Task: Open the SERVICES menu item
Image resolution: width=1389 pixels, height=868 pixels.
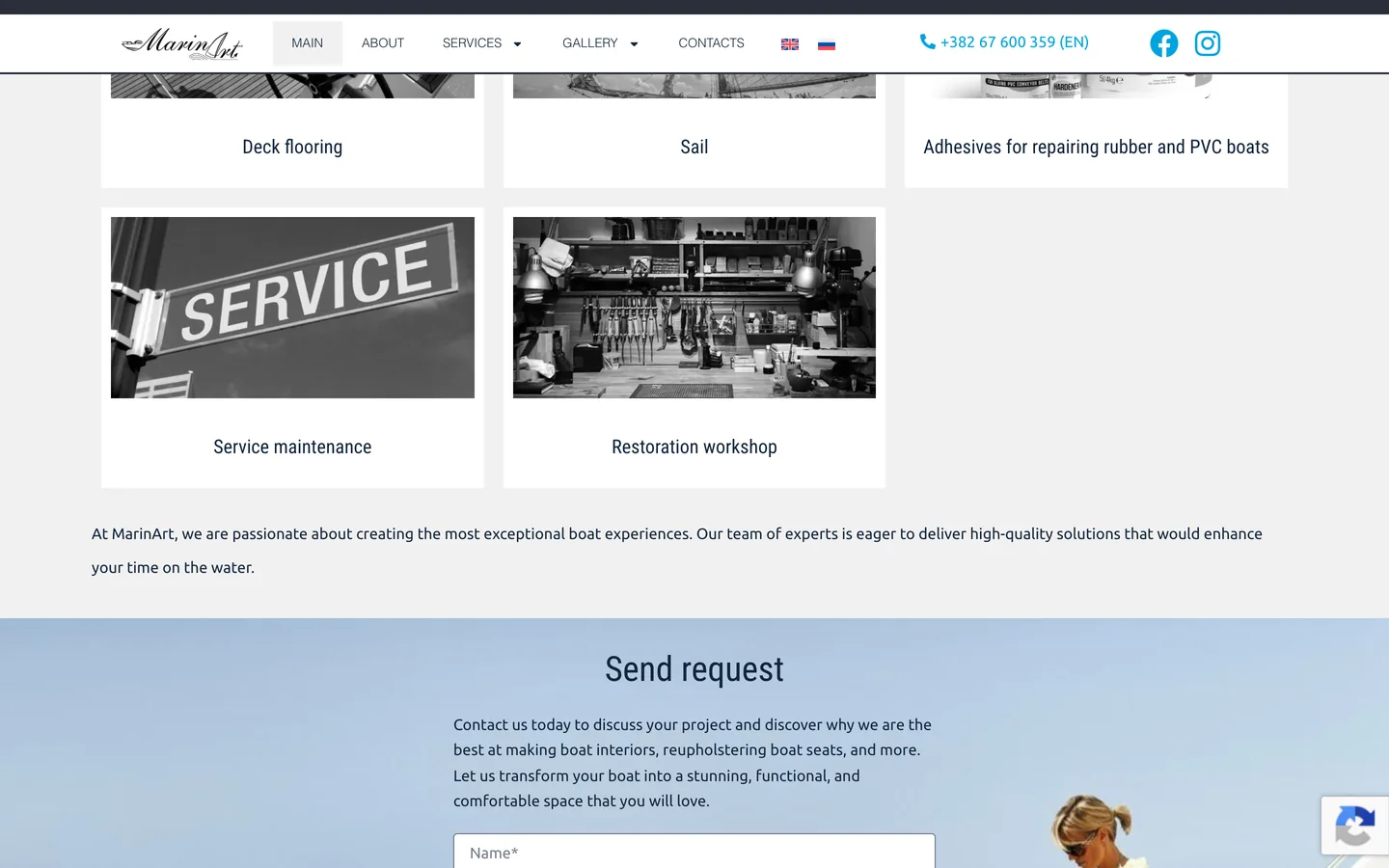Action: click(x=472, y=43)
